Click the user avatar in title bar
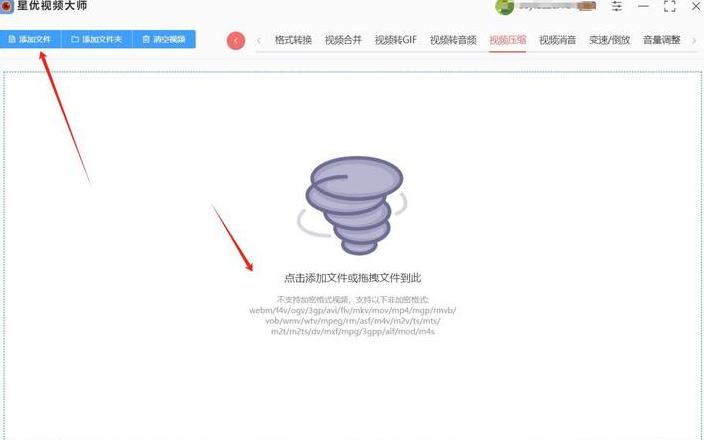704x440 pixels. point(504,6)
